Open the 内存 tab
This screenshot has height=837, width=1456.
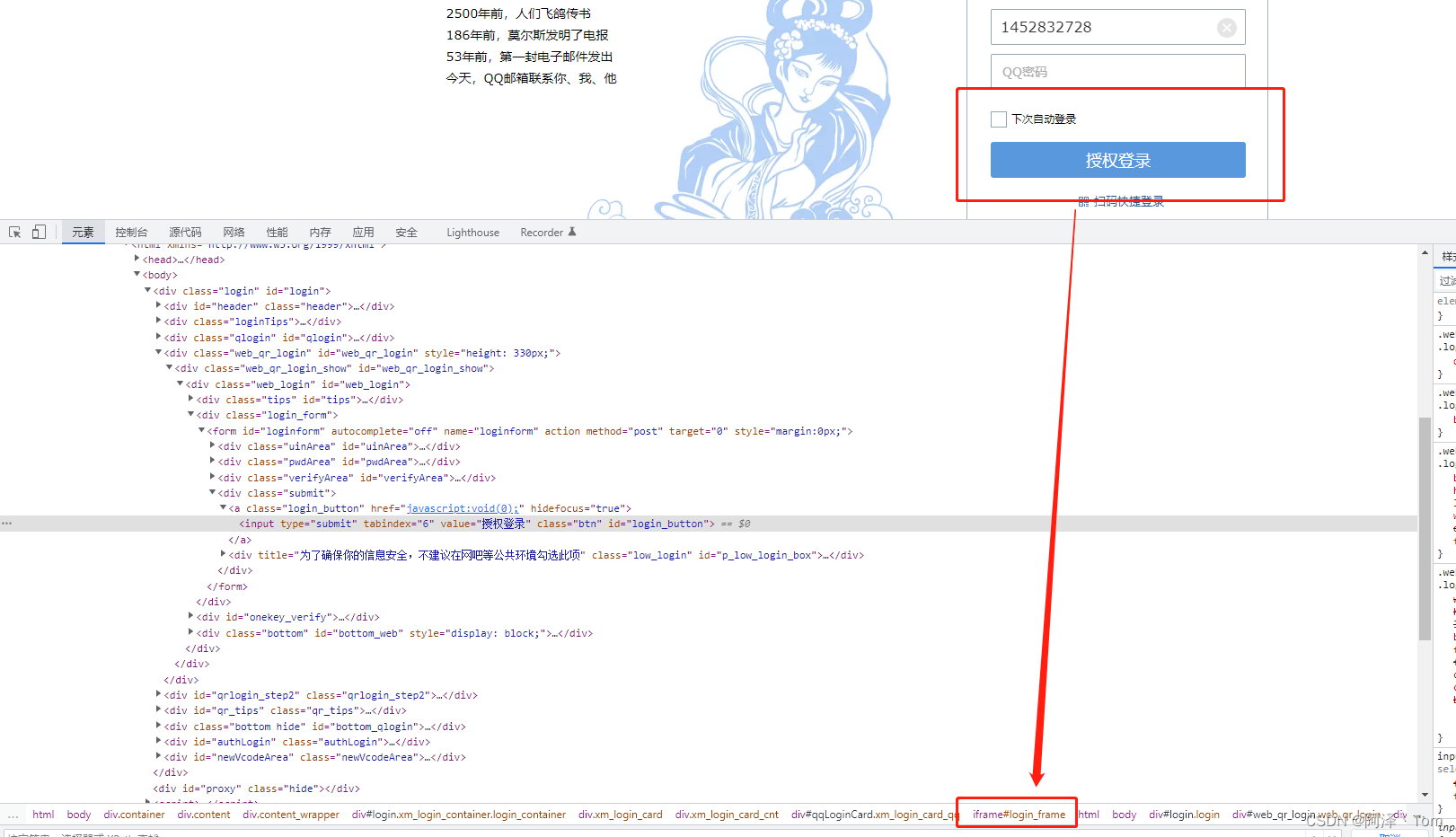point(320,233)
